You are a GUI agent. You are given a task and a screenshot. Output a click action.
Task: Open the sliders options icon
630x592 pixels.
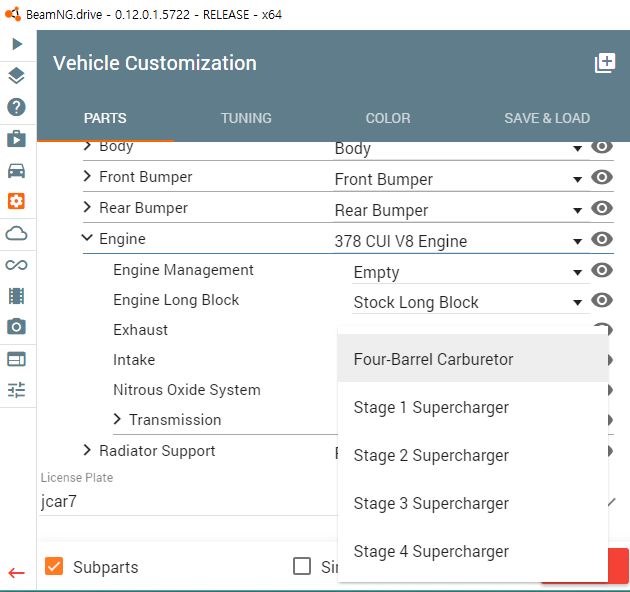pyautogui.click(x=16, y=390)
